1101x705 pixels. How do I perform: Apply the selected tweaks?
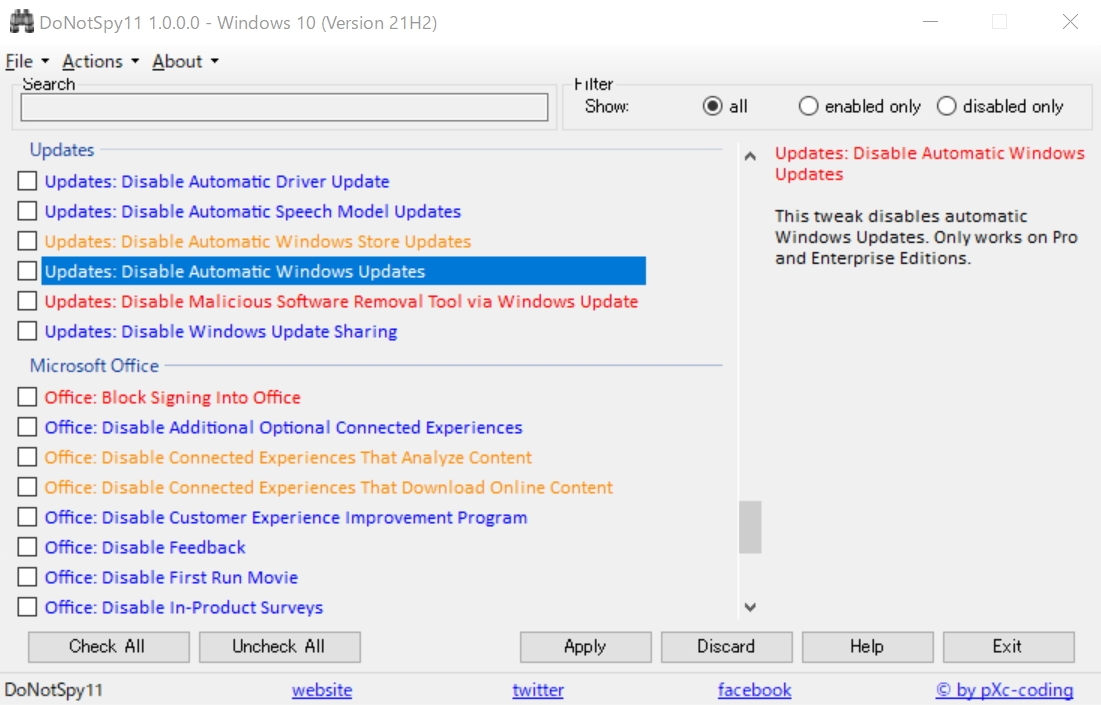tap(584, 646)
